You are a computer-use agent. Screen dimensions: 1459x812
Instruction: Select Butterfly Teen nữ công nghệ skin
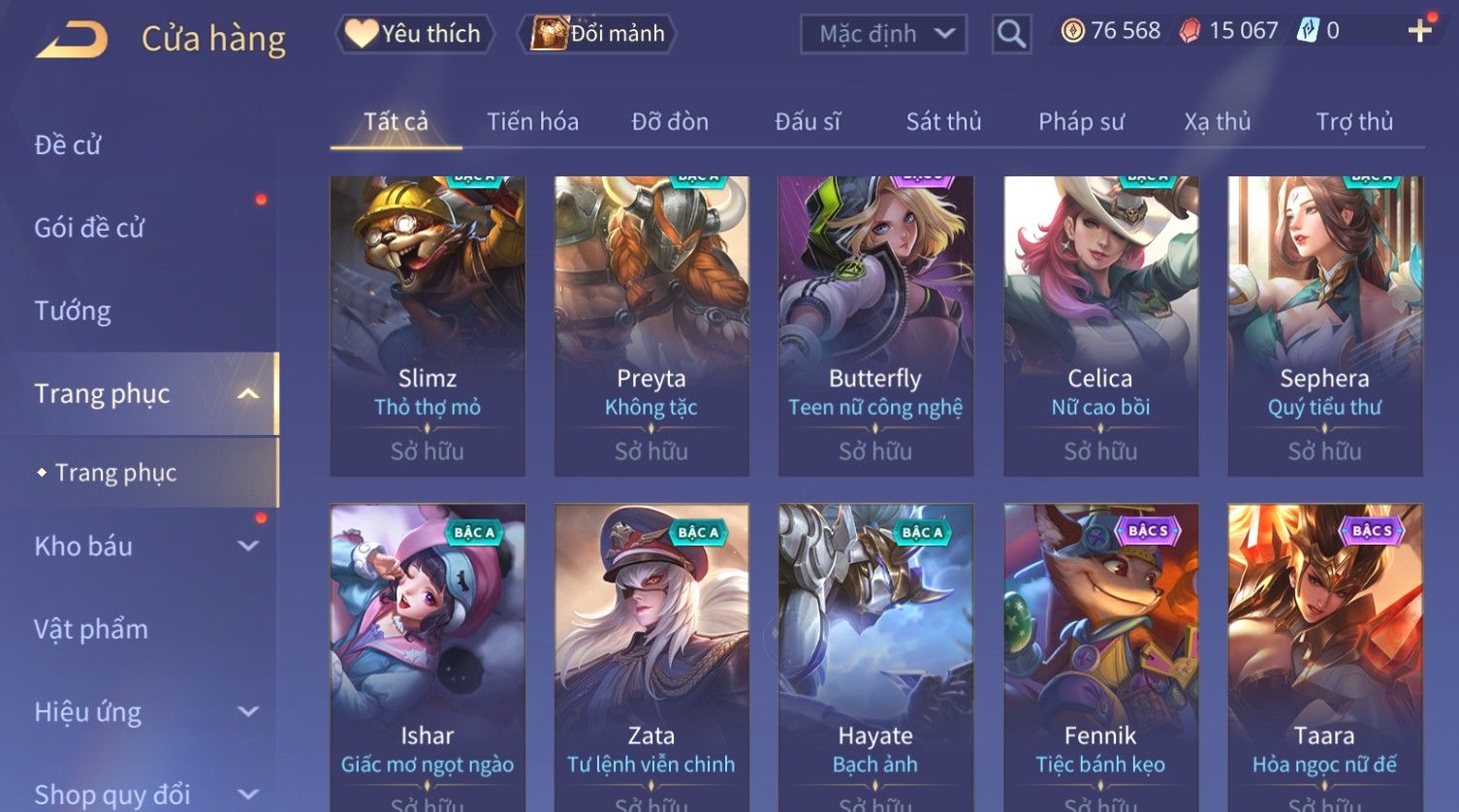pyautogui.click(x=875, y=326)
